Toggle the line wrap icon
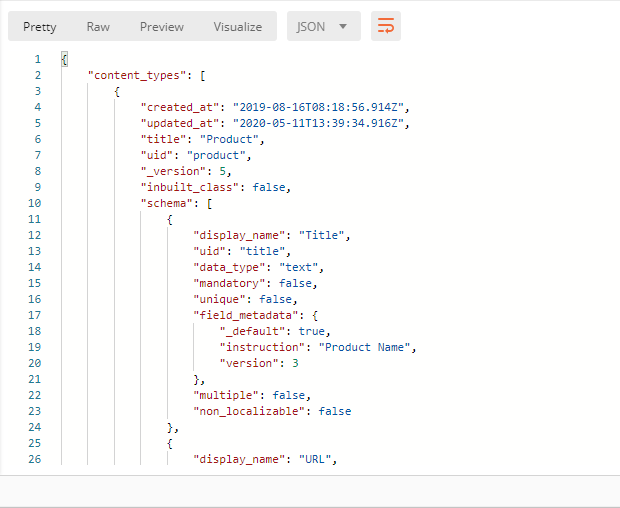Screen dimensions: 620x508 pyautogui.click(x=386, y=26)
